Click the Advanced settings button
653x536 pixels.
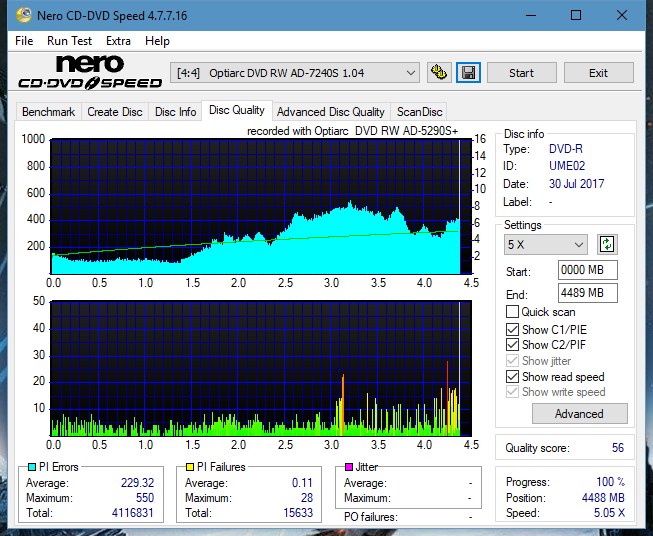(579, 414)
